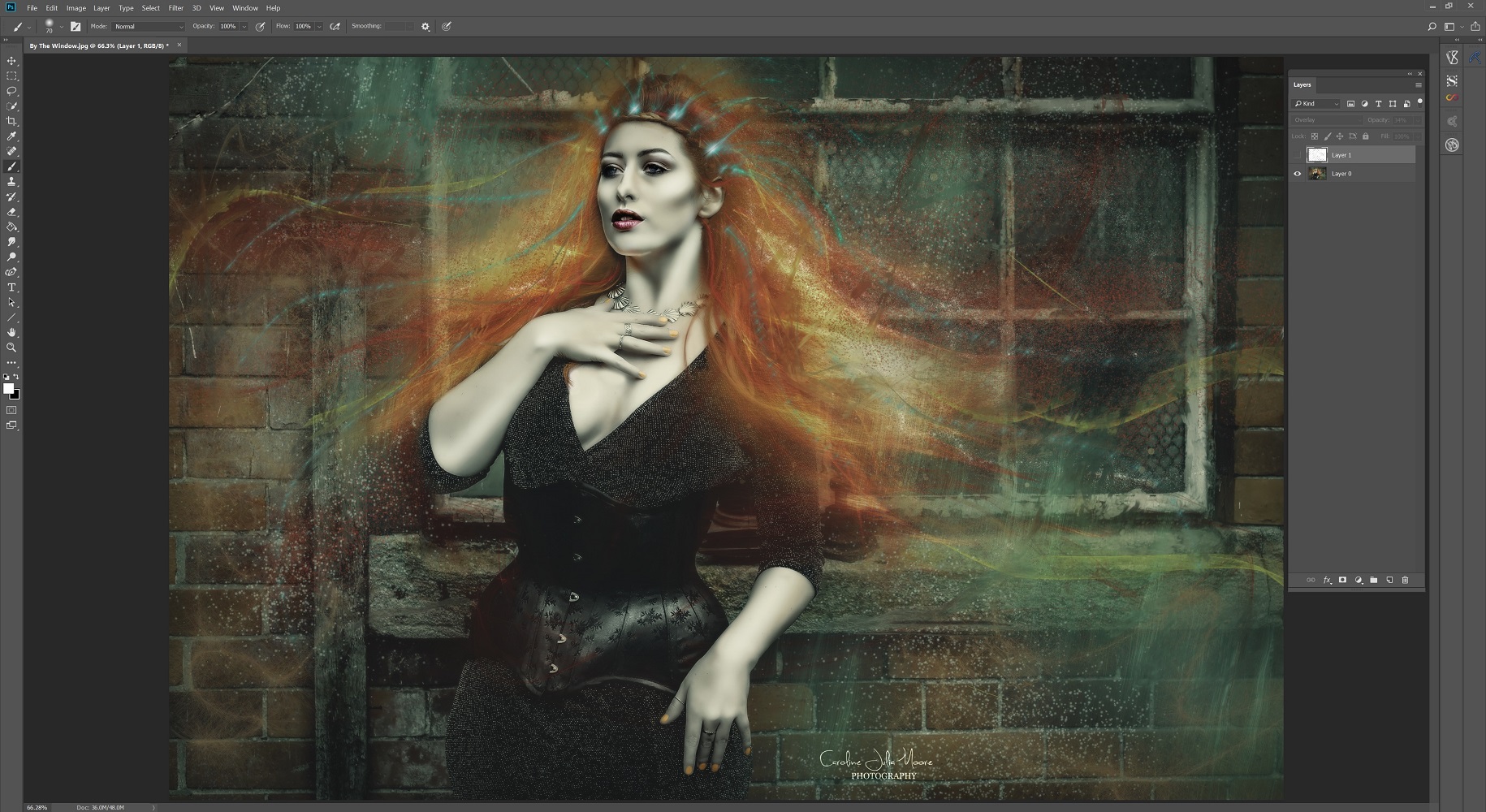Select the Clone Stamp tool
1486x812 pixels.
[x=11, y=182]
